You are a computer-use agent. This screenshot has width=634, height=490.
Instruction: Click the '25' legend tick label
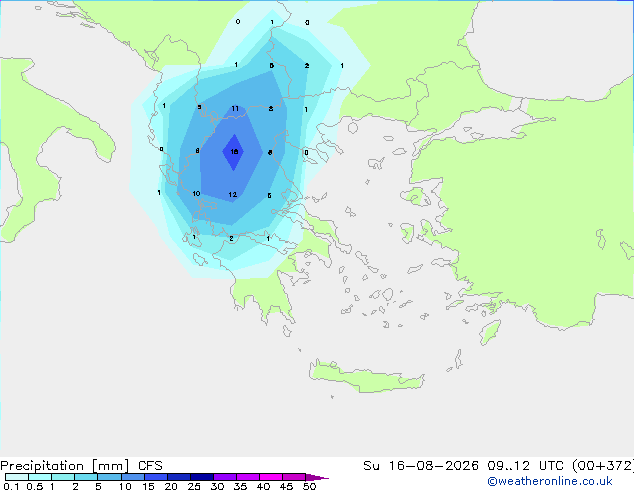(194, 486)
